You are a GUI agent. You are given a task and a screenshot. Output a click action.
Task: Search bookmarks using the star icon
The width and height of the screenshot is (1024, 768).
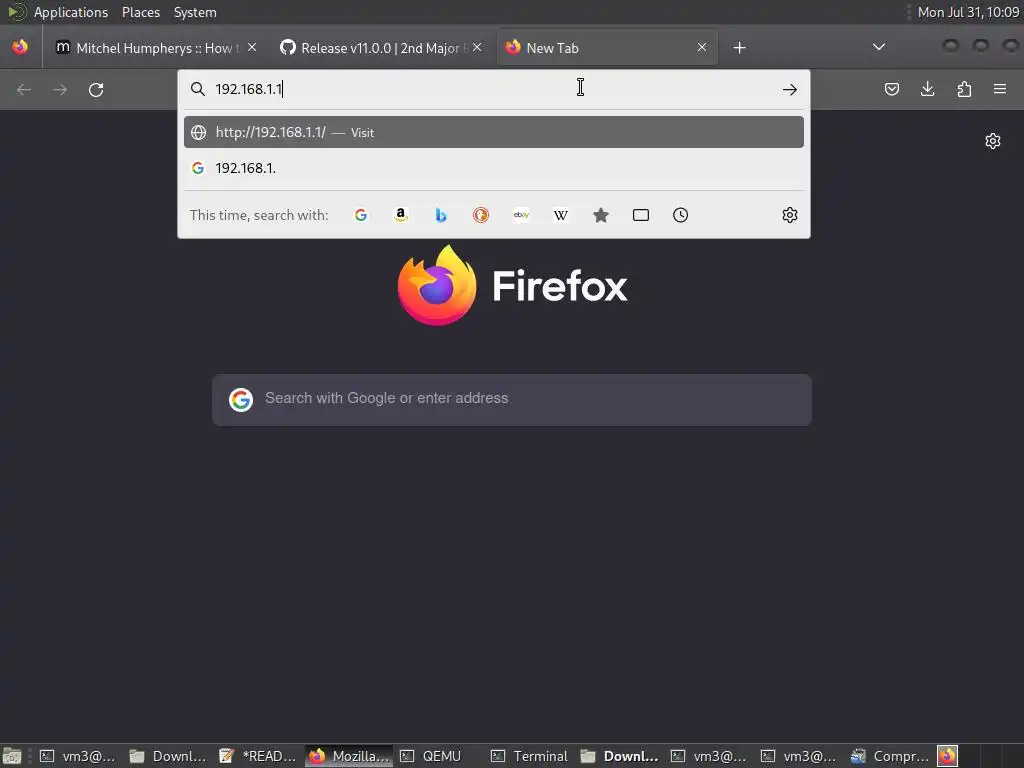coord(601,215)
